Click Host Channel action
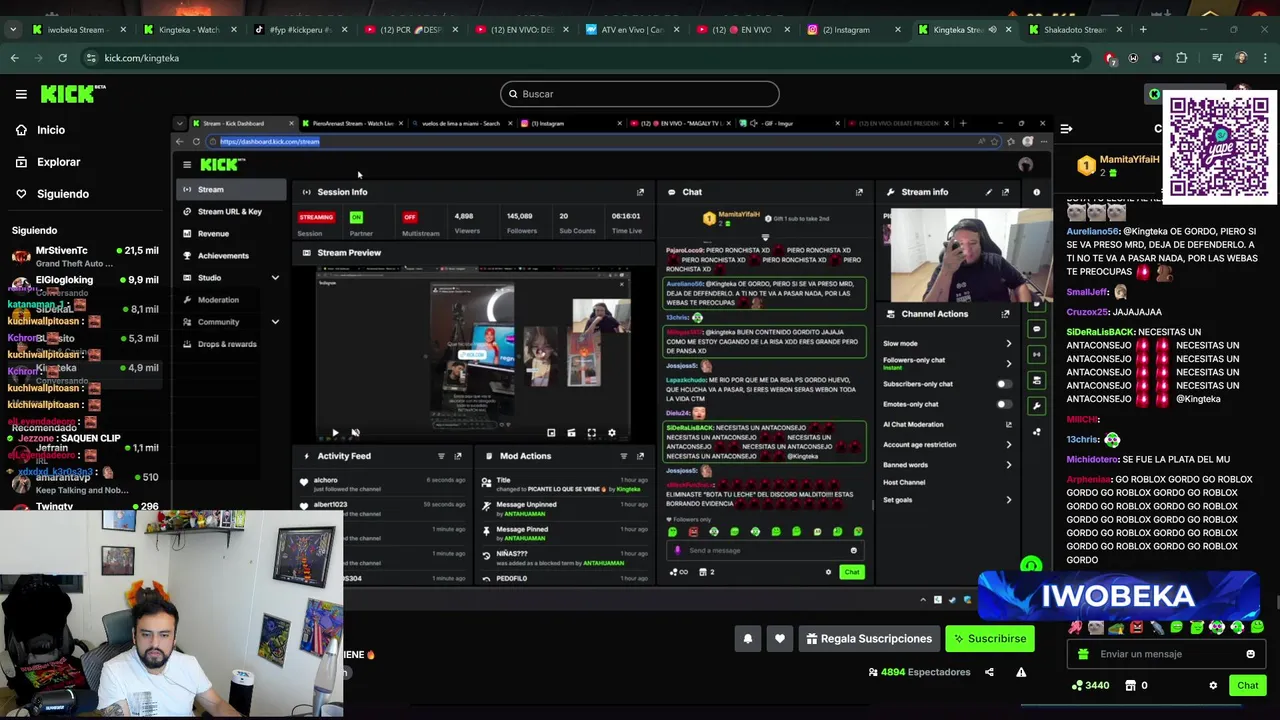 (904, 482)
